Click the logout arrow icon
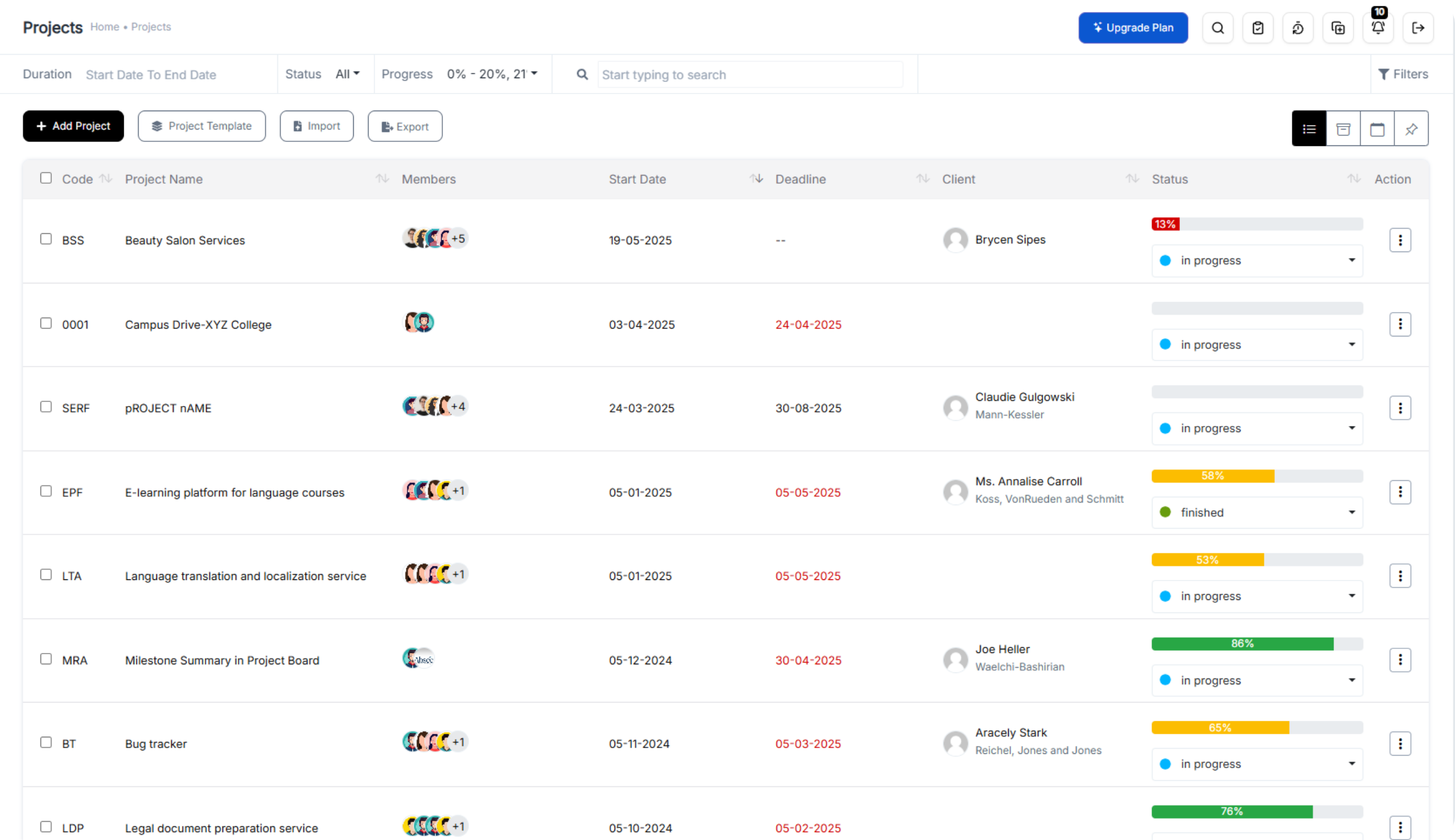1455x840 pixels. [1417, 28]
